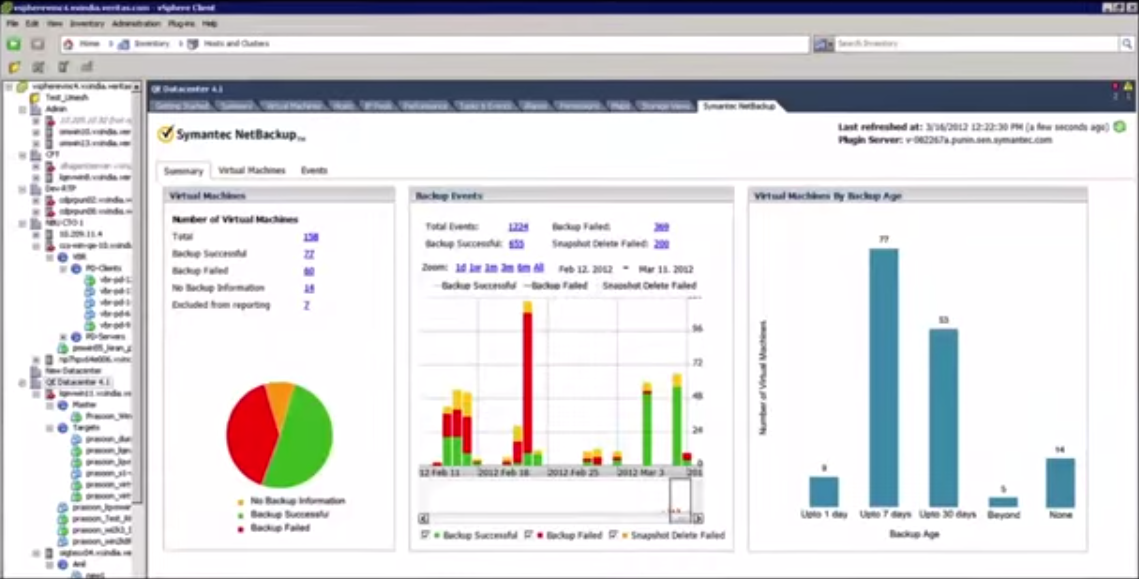The height and width of the screenshot is (579, 1139).
Task: Switch to the Virtual Machines sub-tab
Action: (x=251, y=171)
